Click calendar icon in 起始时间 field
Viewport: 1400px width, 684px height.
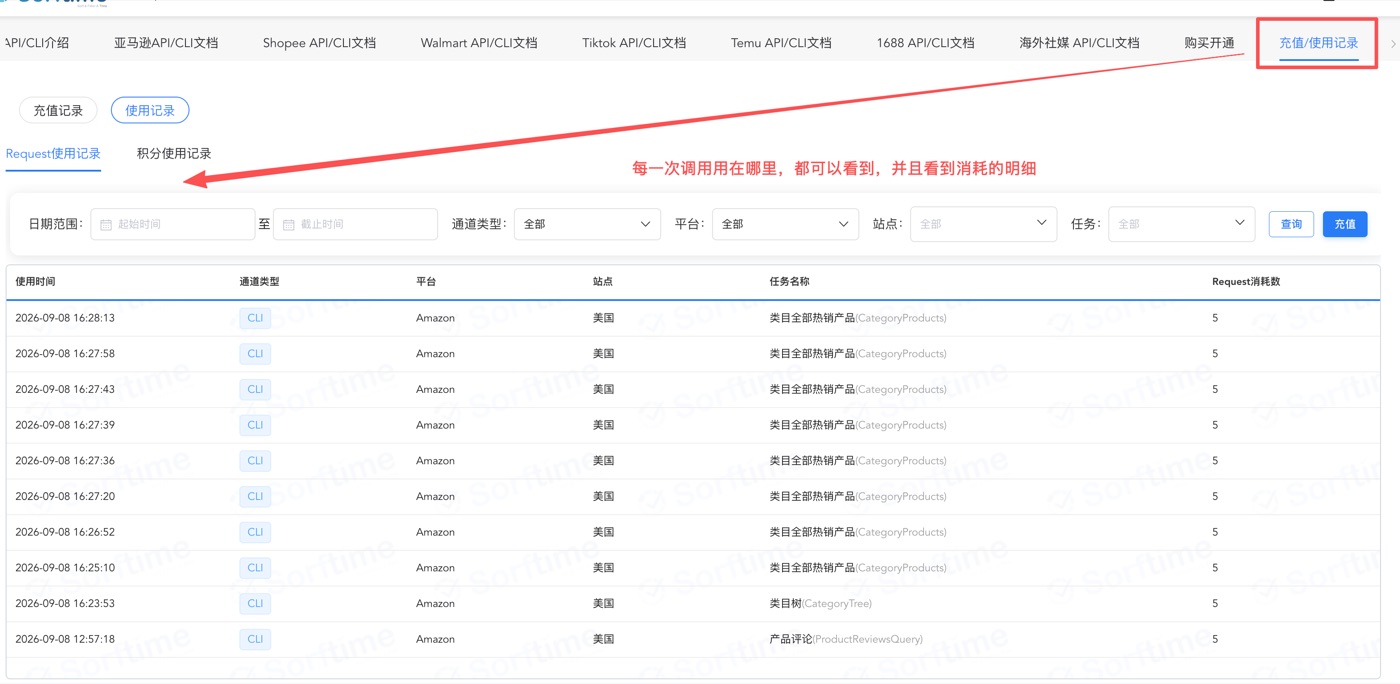[106, 225]
